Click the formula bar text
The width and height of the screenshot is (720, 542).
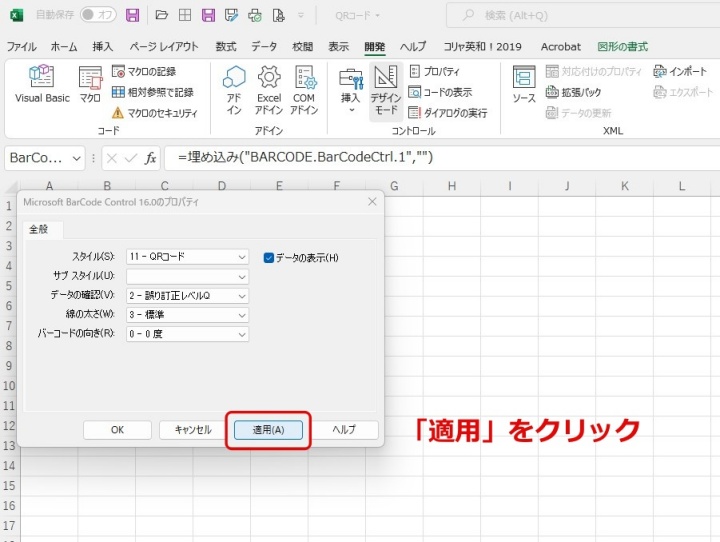[305, 158]
